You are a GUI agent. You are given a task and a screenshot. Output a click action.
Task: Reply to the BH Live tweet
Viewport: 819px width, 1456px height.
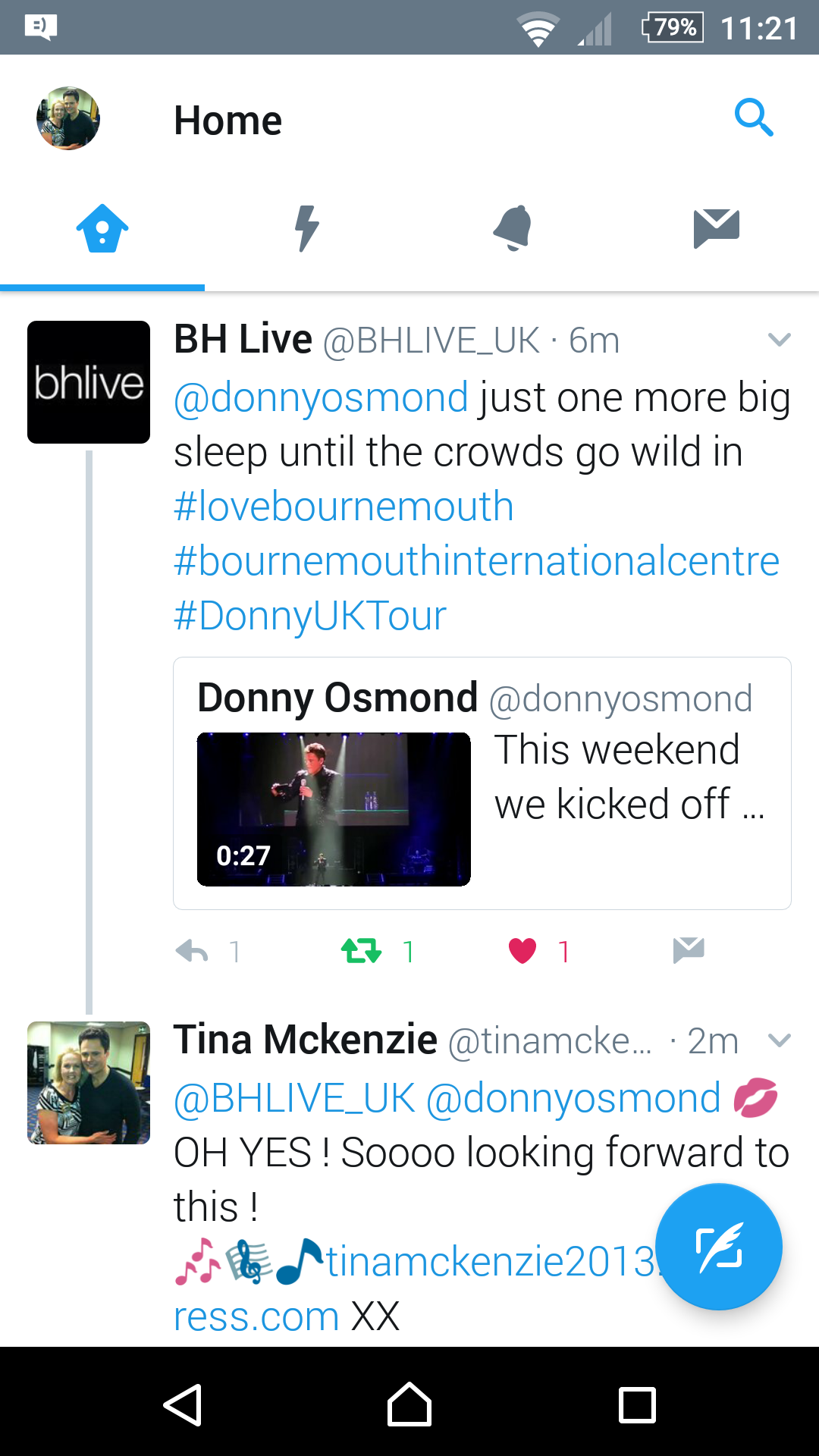tap(193, 951)
